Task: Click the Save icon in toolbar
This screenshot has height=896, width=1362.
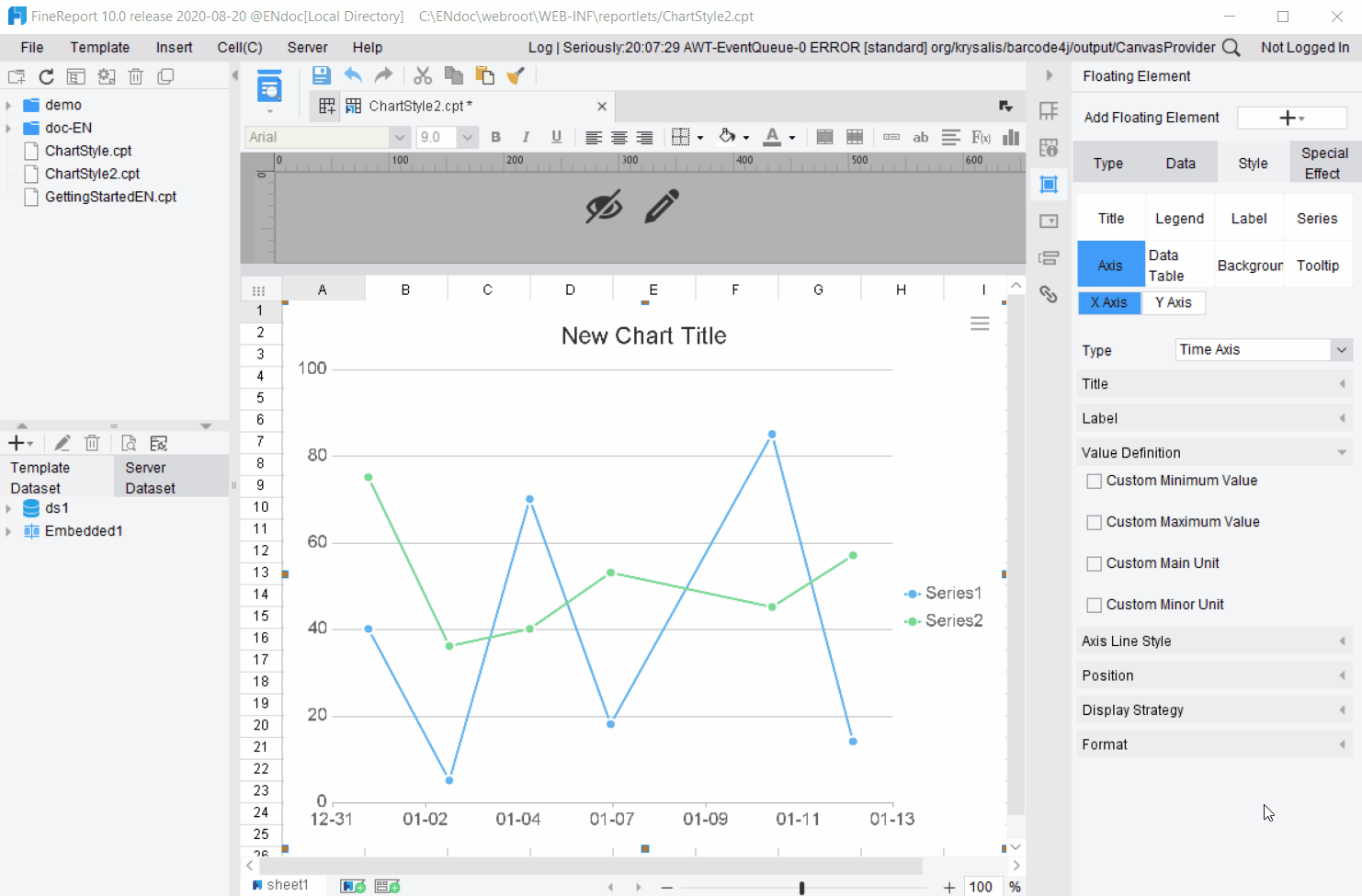Action: 321,75
